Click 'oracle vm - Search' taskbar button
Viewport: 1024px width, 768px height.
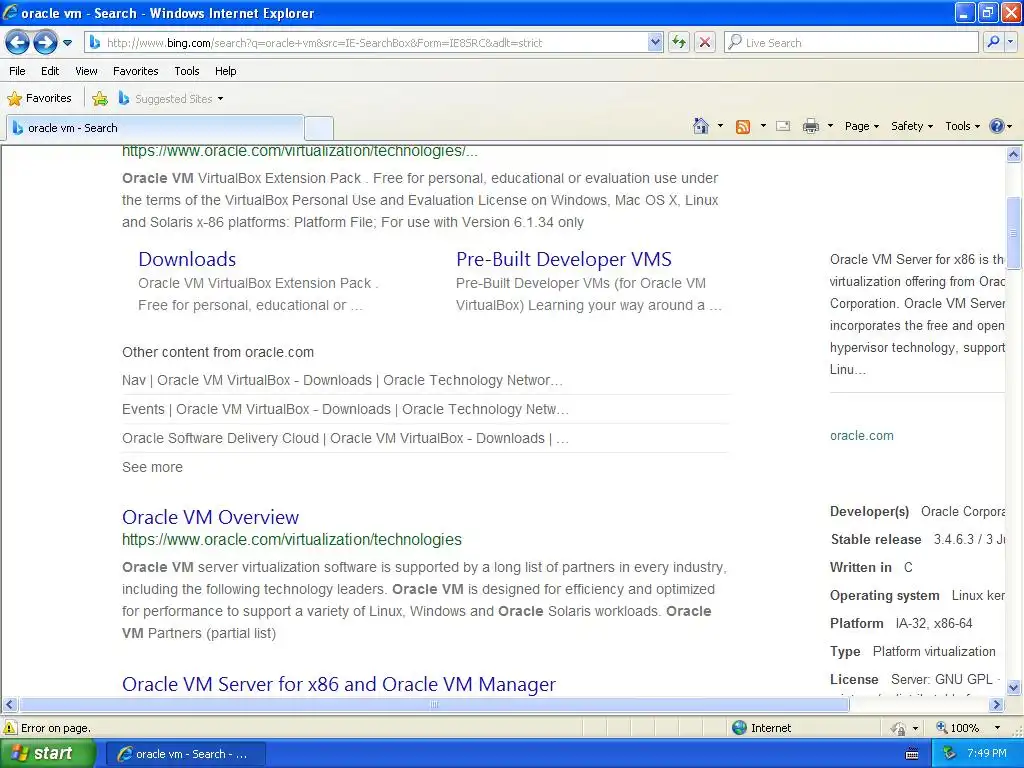(x=185, y=754)
